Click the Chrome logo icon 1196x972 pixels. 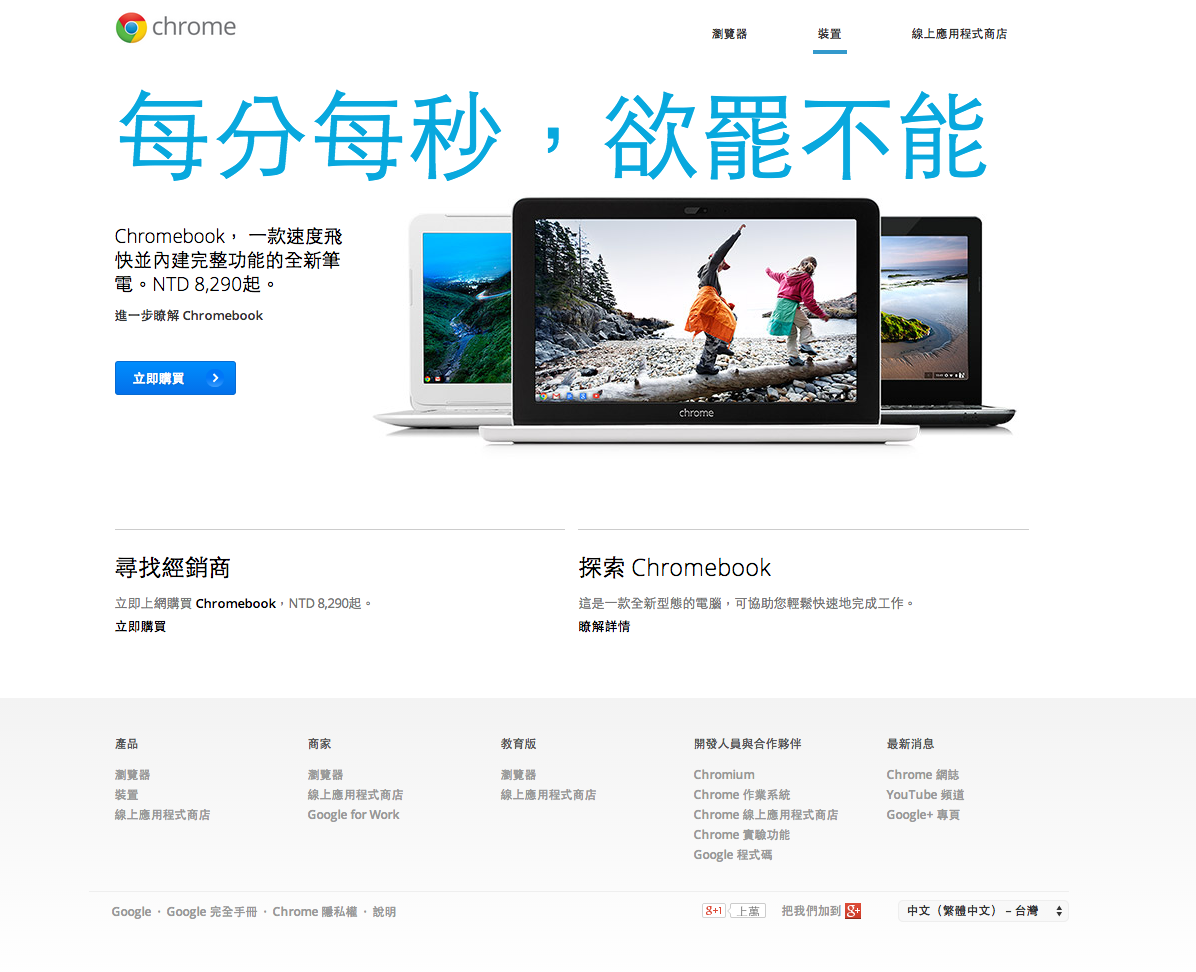pyautogui.click(x=131, y=27)
